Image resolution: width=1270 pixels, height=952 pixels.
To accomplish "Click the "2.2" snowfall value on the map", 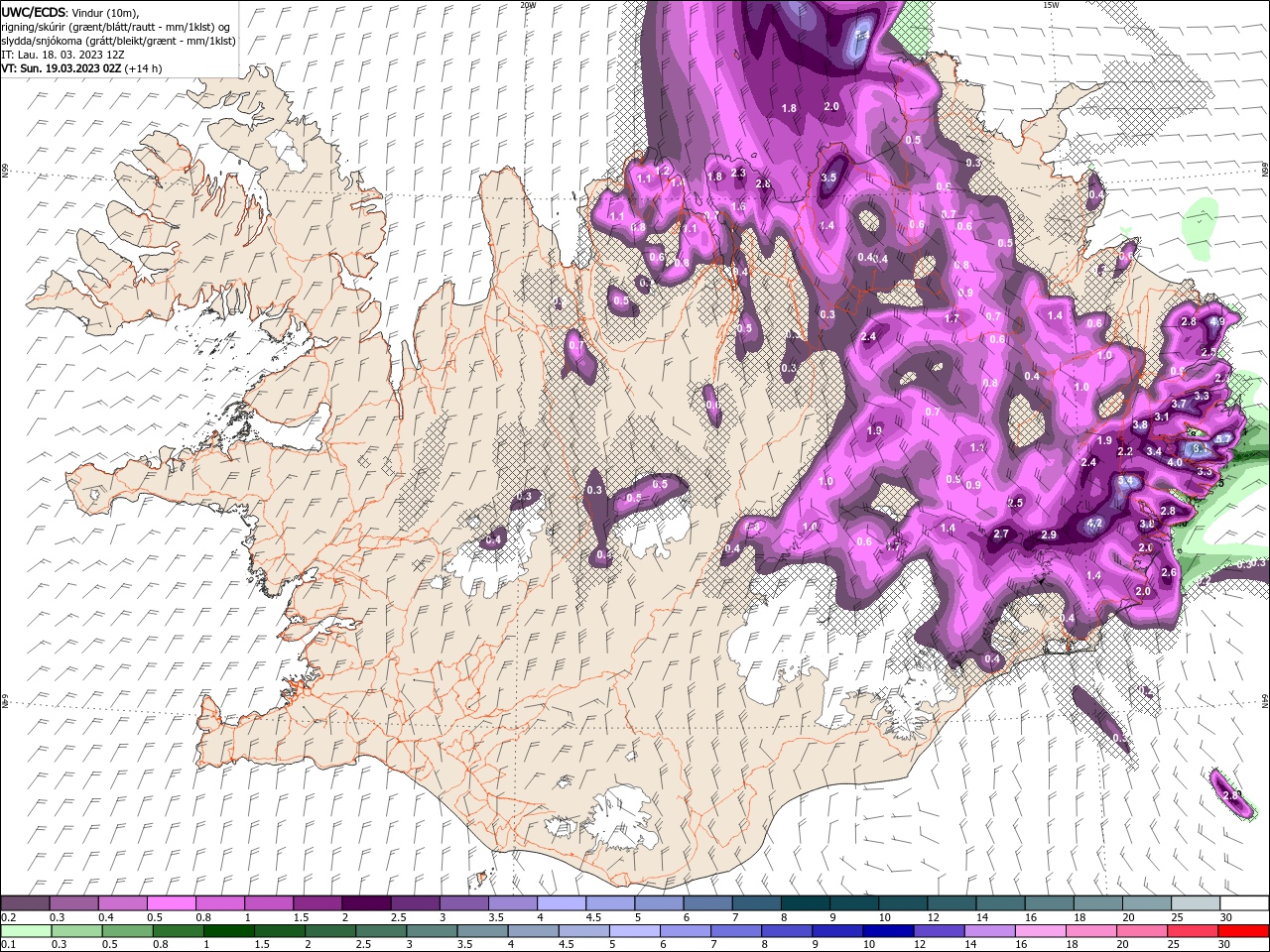I will tap(1125, 451).
